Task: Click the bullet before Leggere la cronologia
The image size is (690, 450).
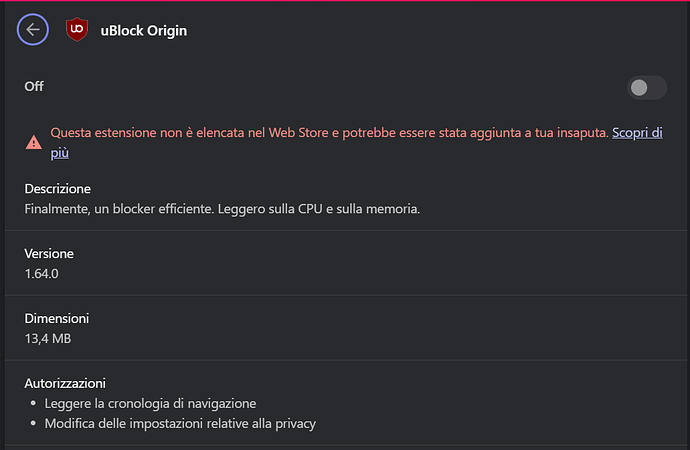Action: 33,403
